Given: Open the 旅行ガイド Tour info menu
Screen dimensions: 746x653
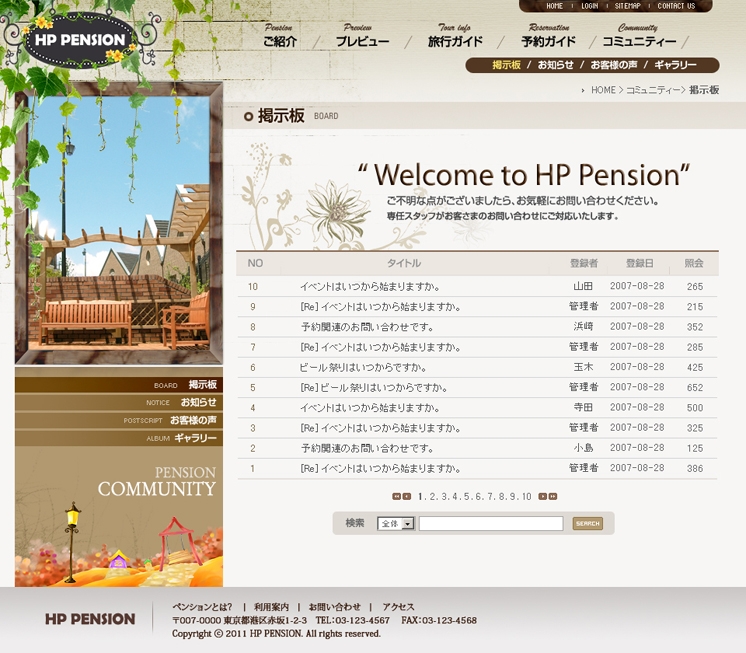Looking at the screenshot, I should (455, 41).
